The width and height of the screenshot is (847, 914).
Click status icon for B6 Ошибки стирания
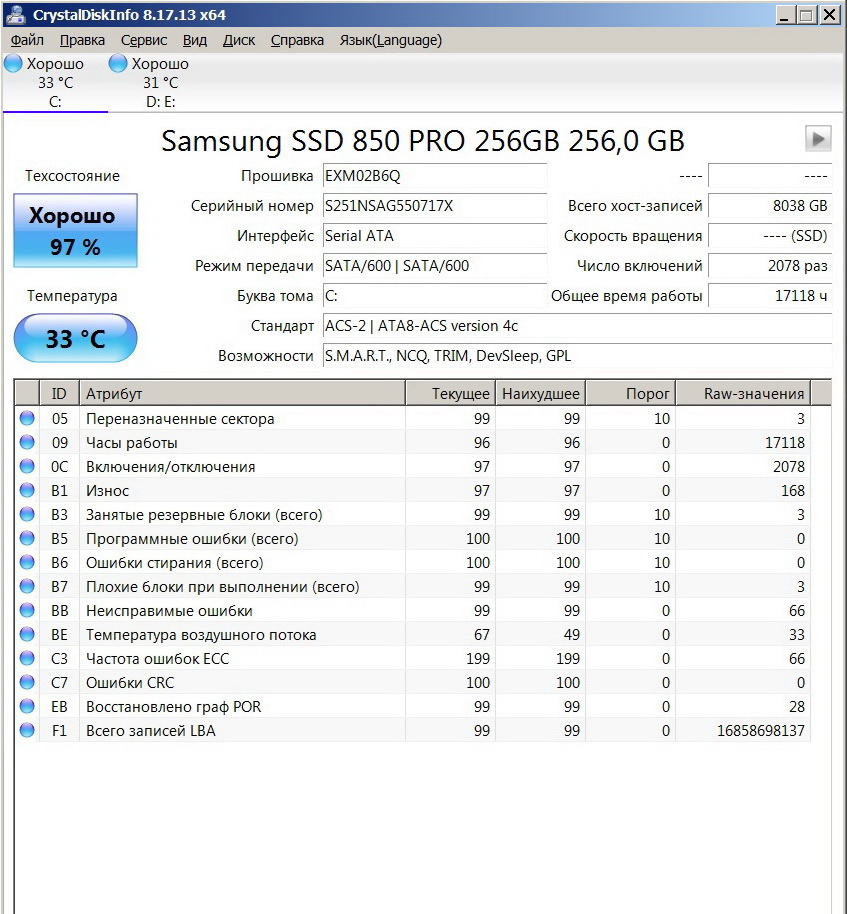pyautogui.click(x=27, y=562)
